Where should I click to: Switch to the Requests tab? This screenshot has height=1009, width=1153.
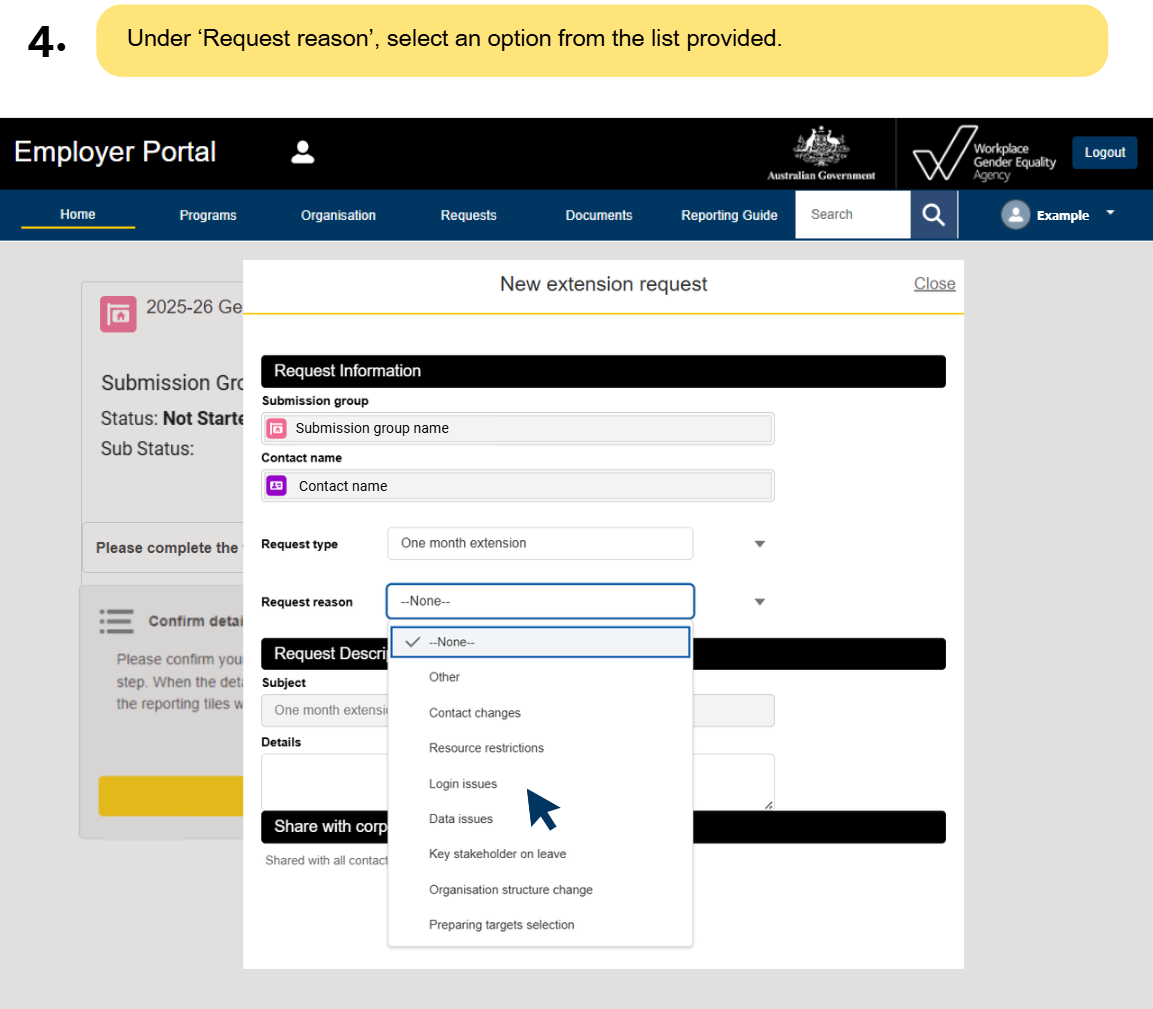tap(468, 214)
